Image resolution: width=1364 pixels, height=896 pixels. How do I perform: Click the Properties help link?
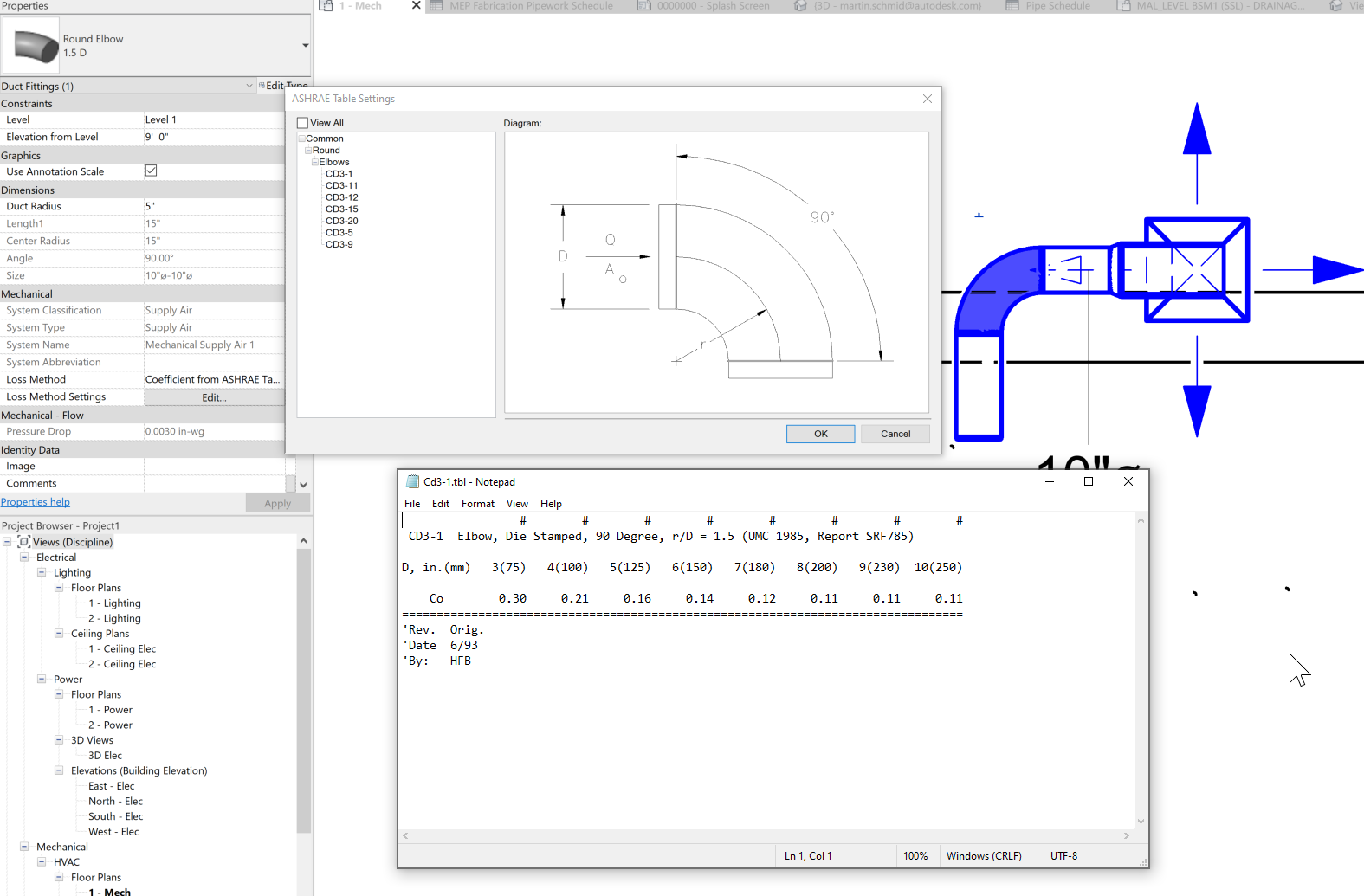pyautogui.click(x=36, y=502)
